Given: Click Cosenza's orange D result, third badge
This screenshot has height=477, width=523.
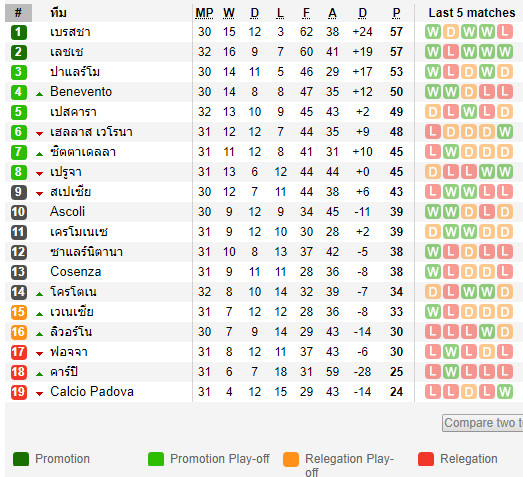Looking at the screenshot, I should pos(469,272).
